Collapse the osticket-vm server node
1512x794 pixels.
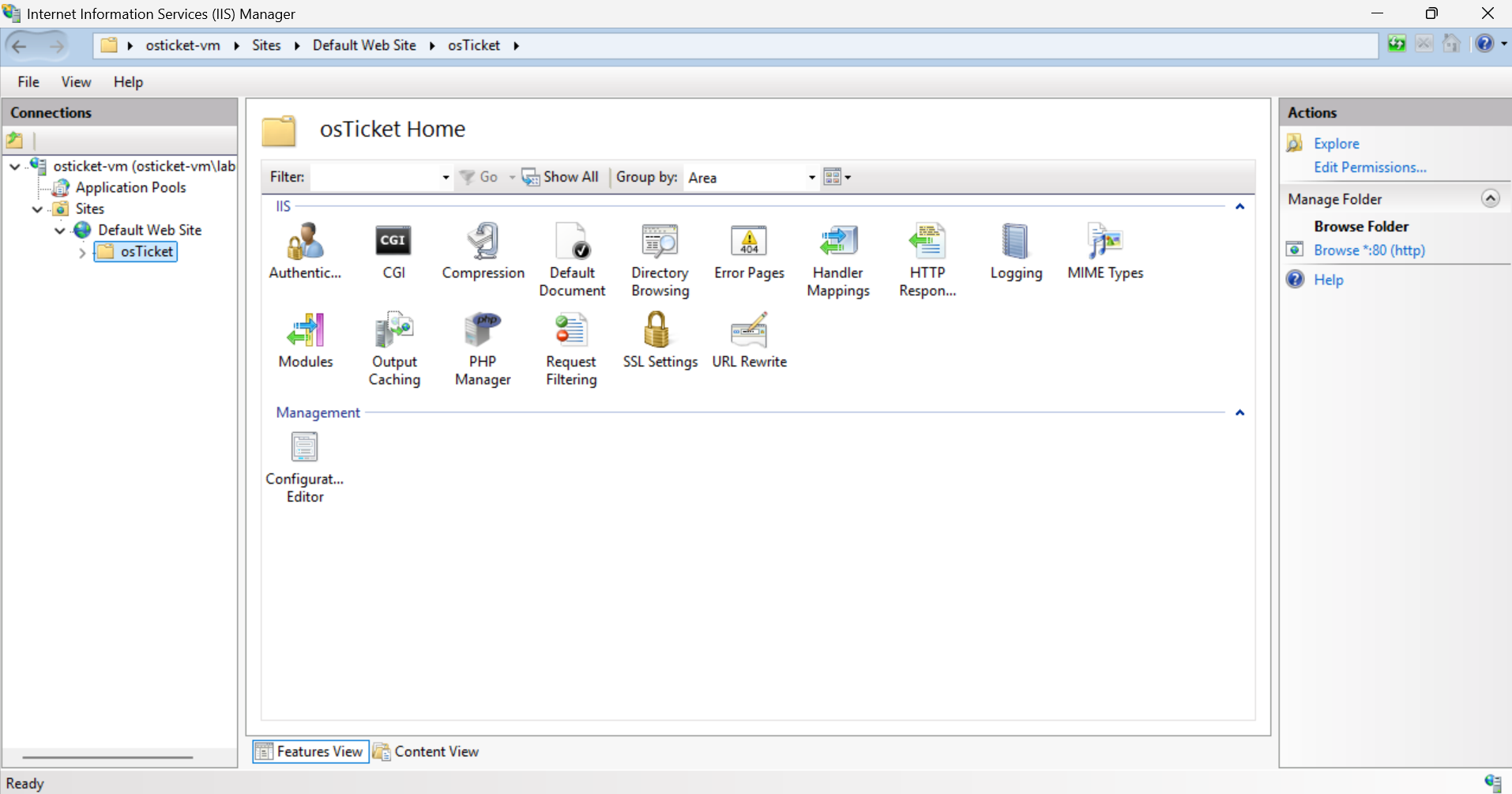(15, 167)
